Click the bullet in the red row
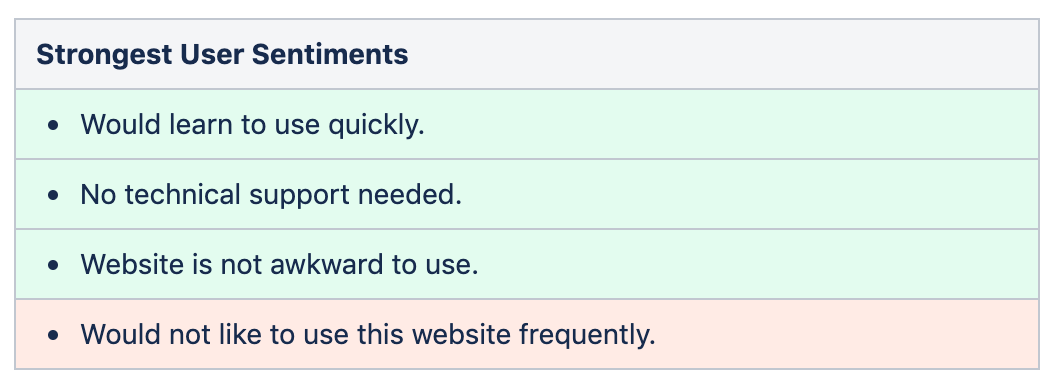1052x386 pixels. [x=54, y=334]
